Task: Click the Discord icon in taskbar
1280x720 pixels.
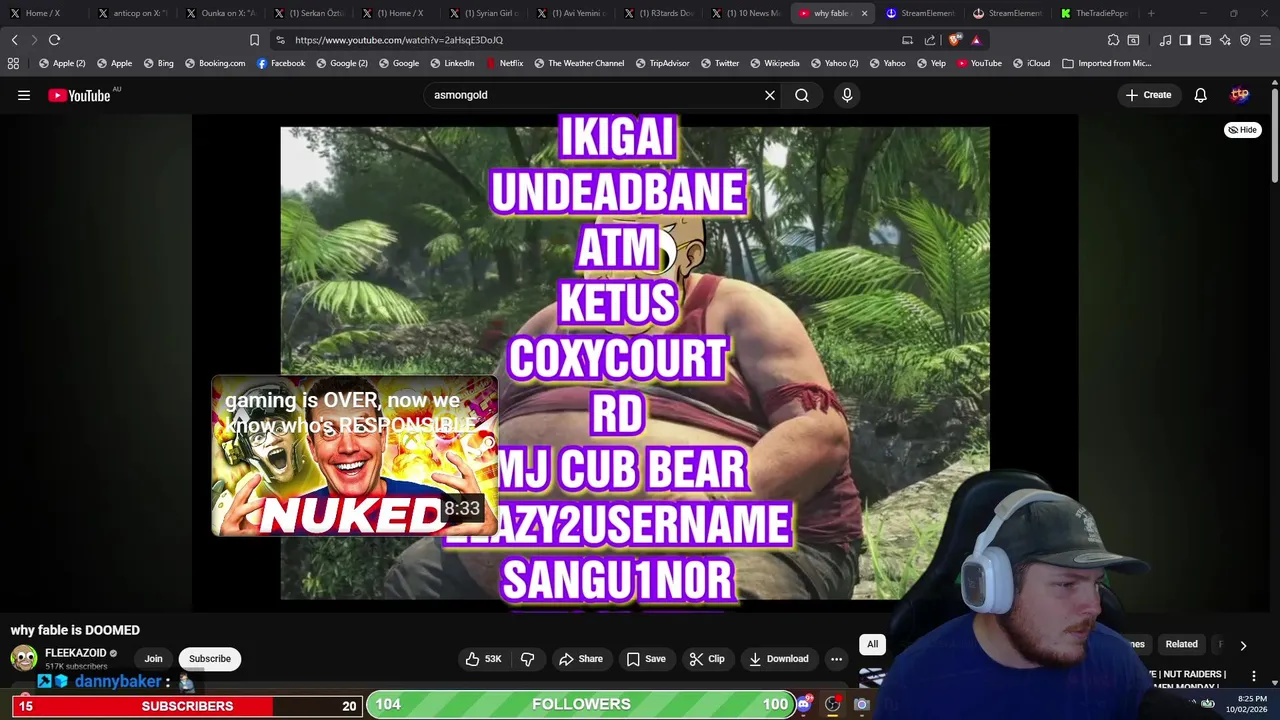Action: [x=803, y=704]
